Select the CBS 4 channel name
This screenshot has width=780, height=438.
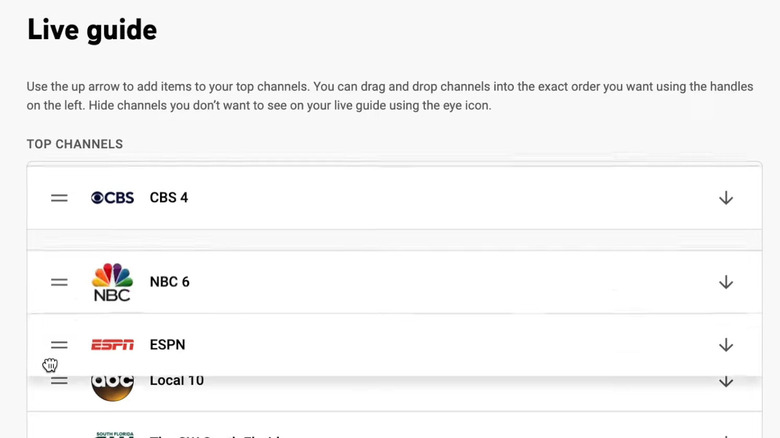tap(169, 198)
